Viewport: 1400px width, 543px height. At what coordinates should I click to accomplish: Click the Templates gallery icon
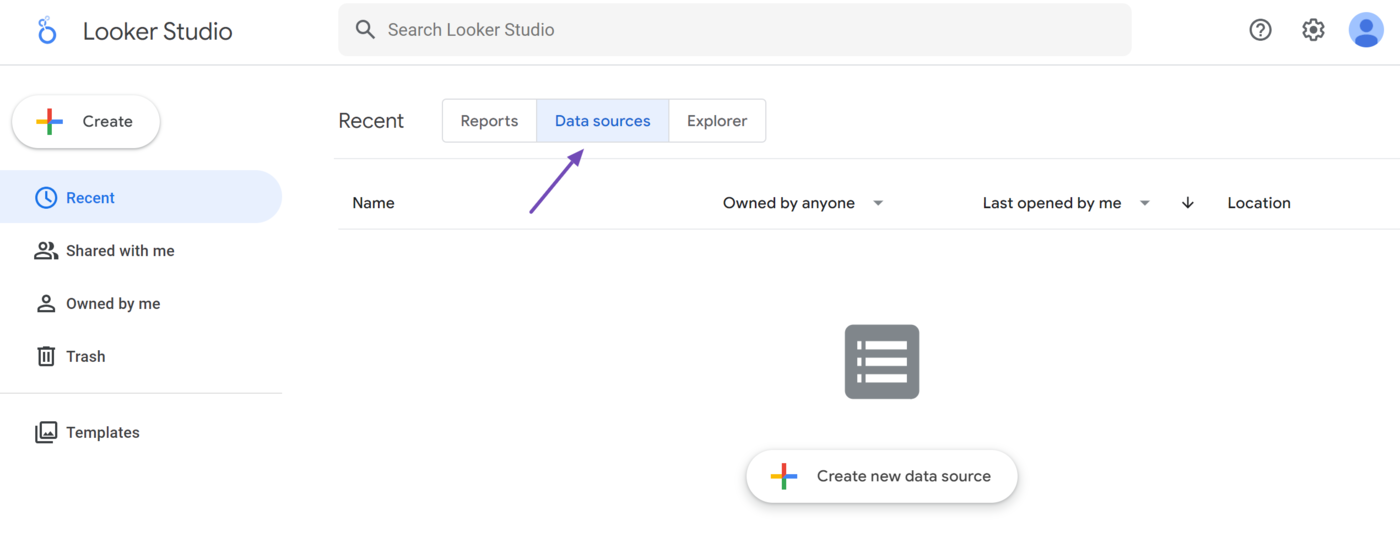pos(46,432)
